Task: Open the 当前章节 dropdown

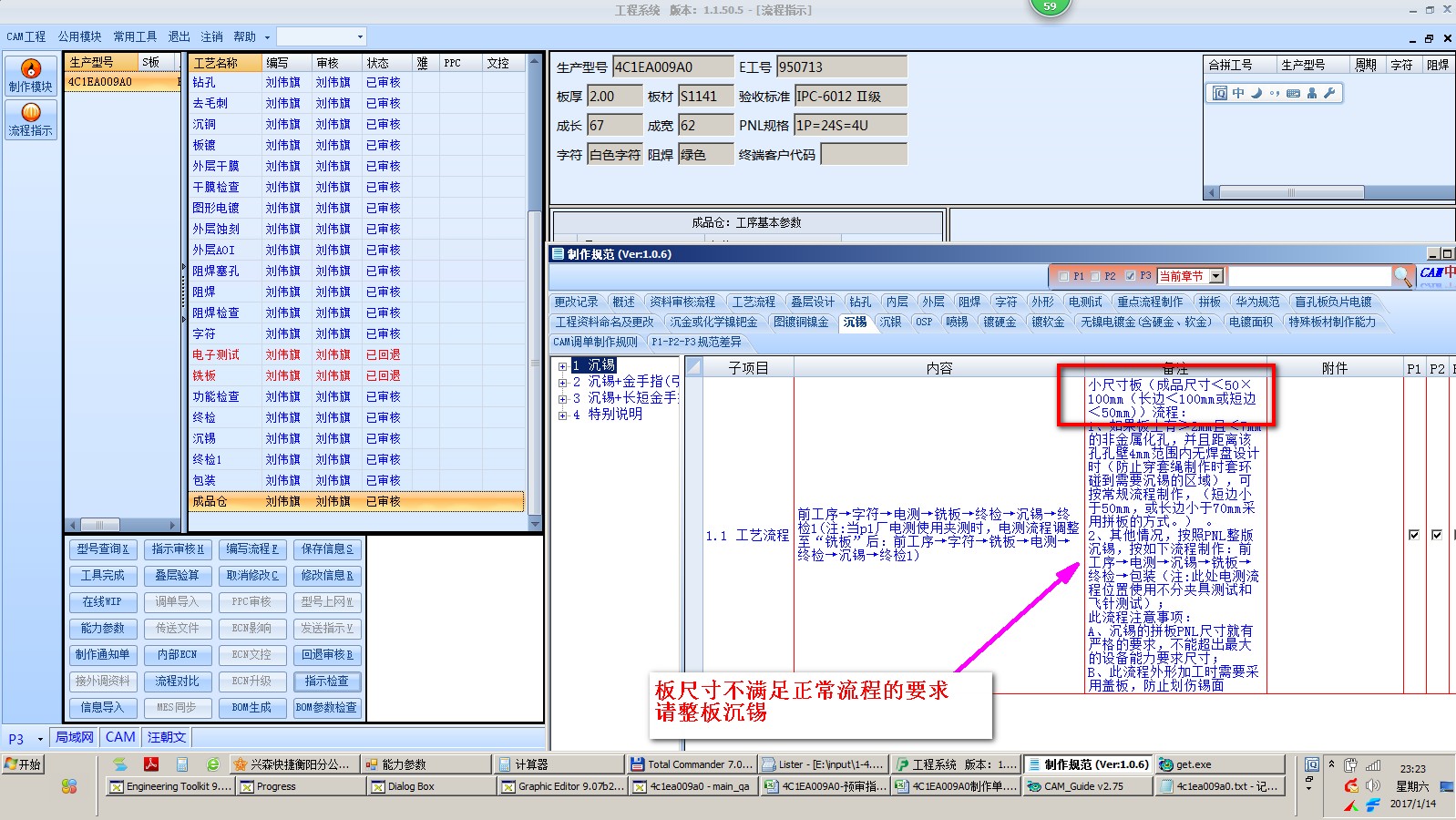Action: (1215, 276)
